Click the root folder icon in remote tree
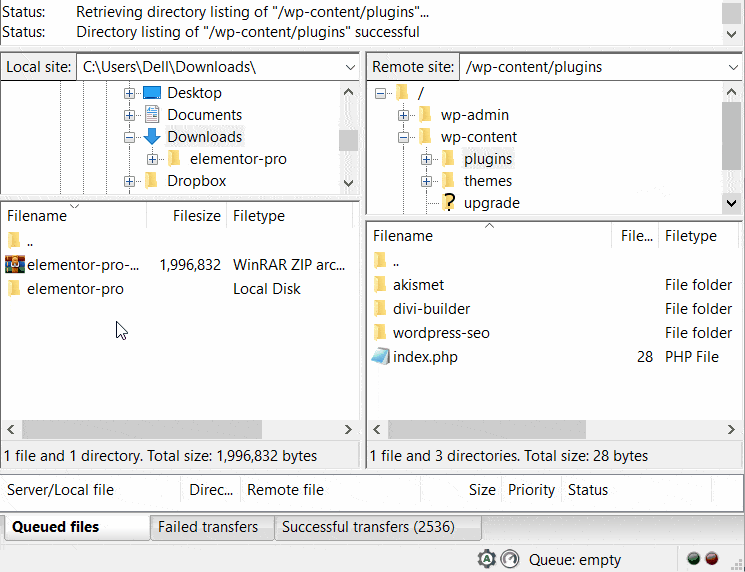This screenshot has height=572, width=745. pos(402,92)
